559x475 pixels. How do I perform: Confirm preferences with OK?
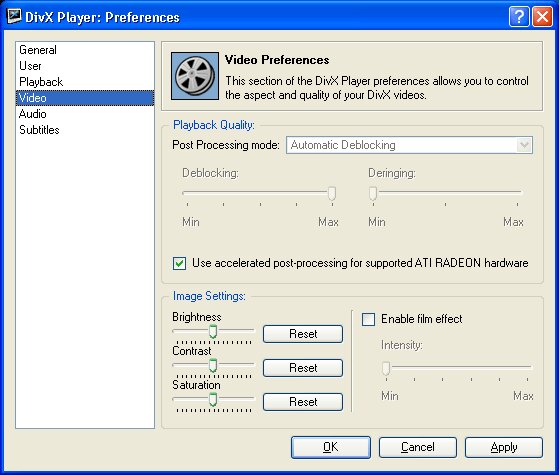330,447
